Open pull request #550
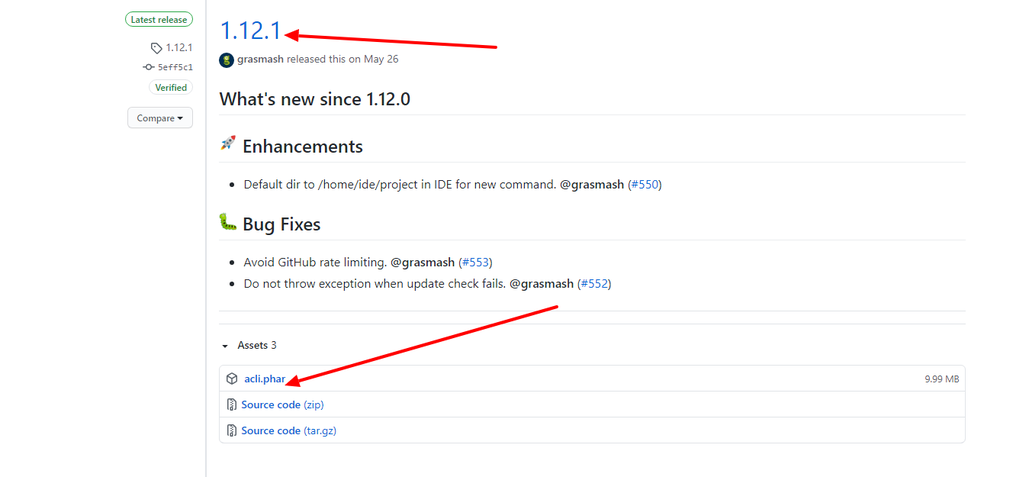 (644, 185)
